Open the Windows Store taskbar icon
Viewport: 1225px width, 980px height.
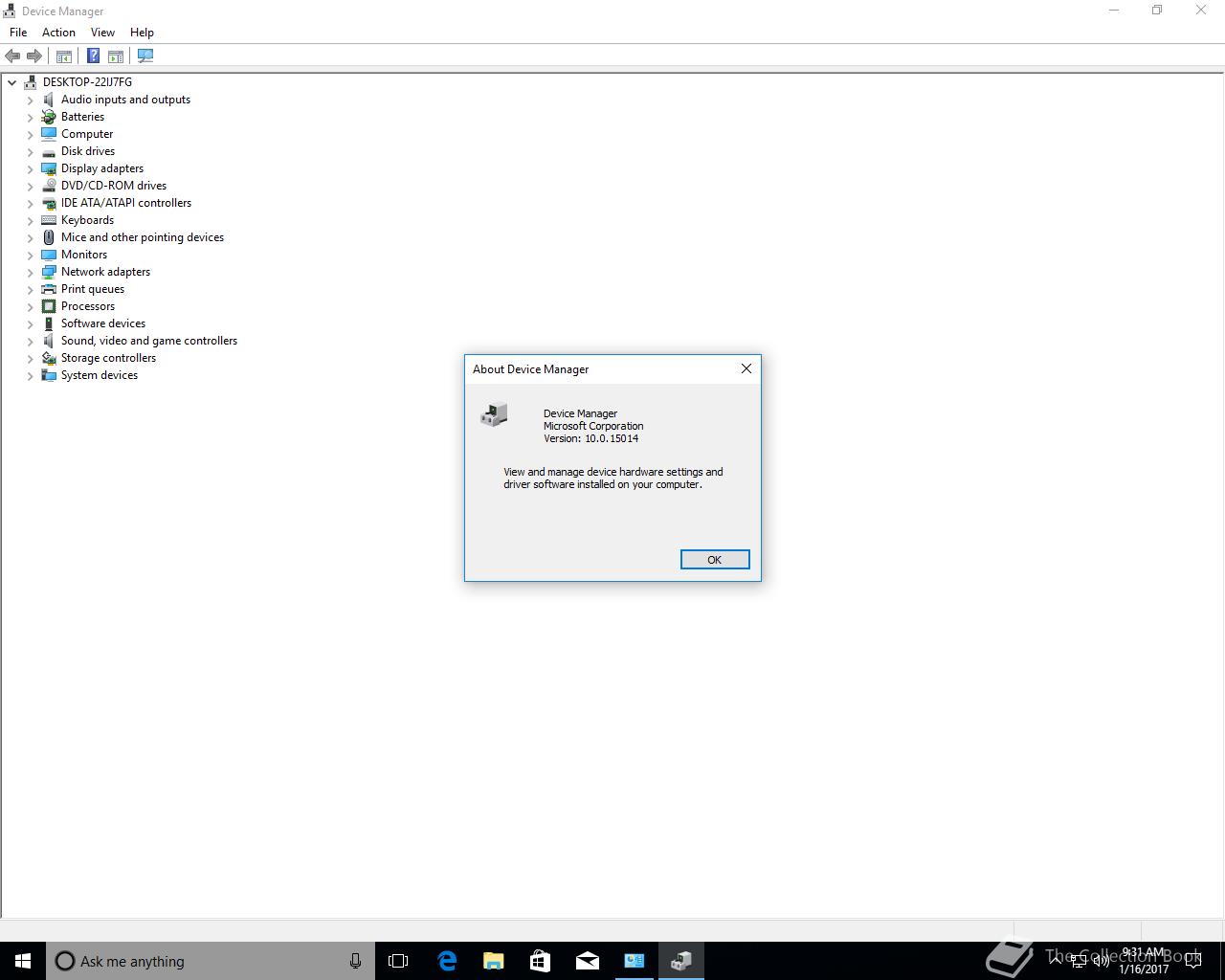coord(540,961)
